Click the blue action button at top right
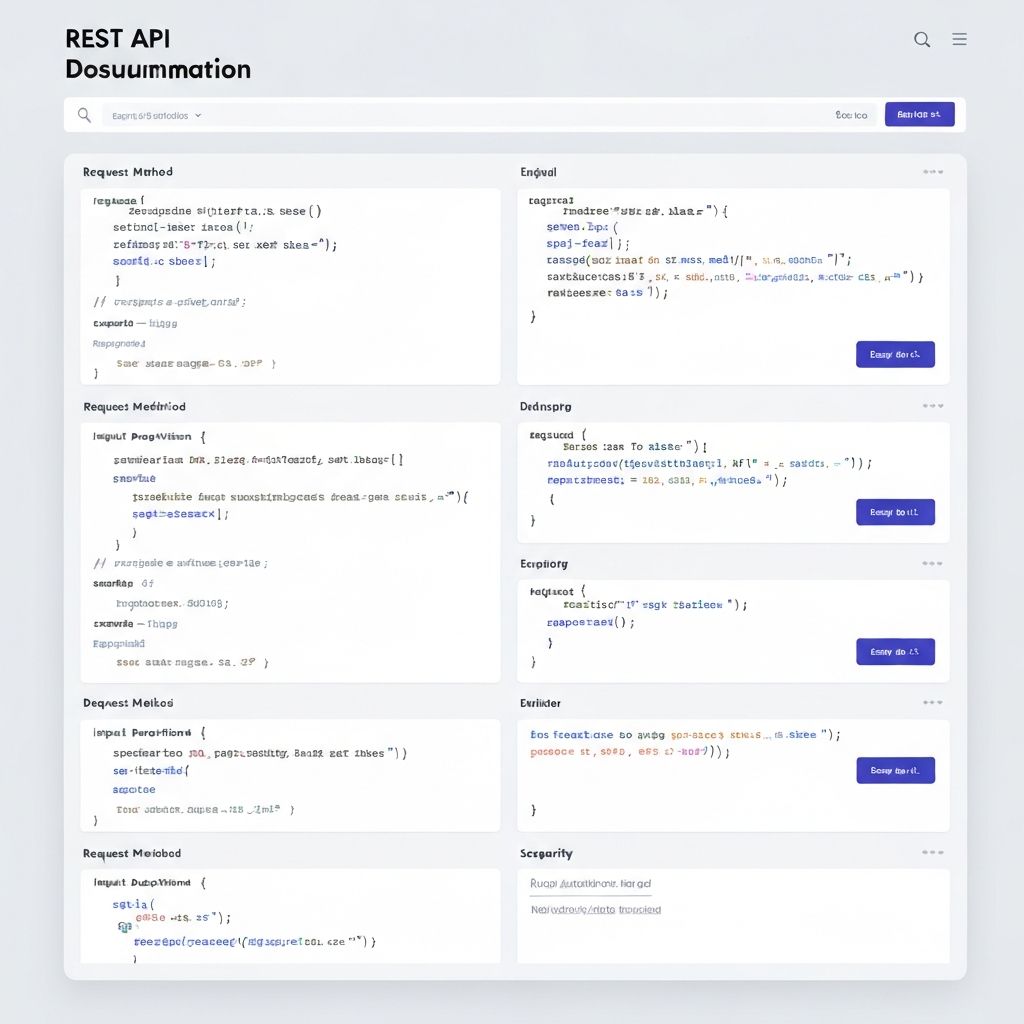 (x=918, y=114)
